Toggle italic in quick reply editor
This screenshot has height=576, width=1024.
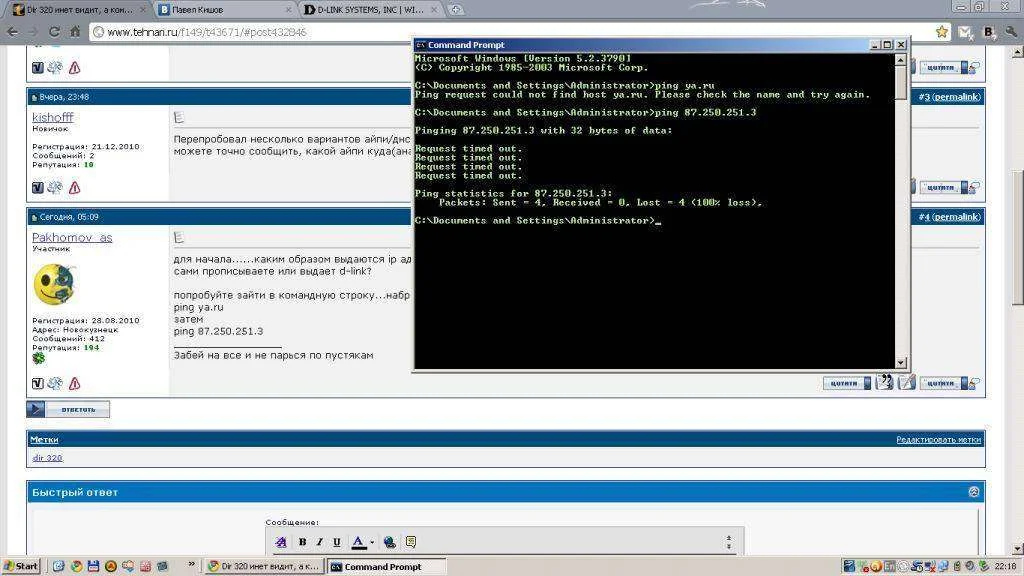click(x=319, y=542)
